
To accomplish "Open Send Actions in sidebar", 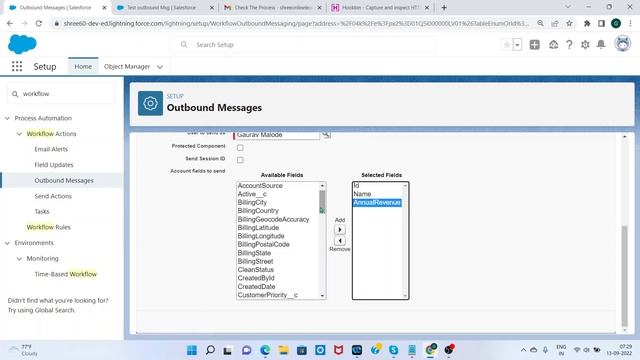I will click(x=53, y=196).
